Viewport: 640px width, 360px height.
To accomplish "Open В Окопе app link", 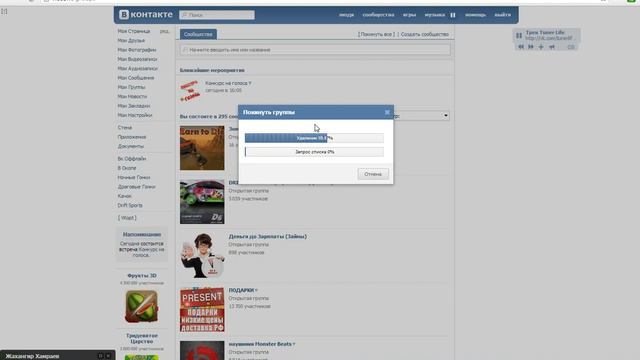I will tap(127, 168).
